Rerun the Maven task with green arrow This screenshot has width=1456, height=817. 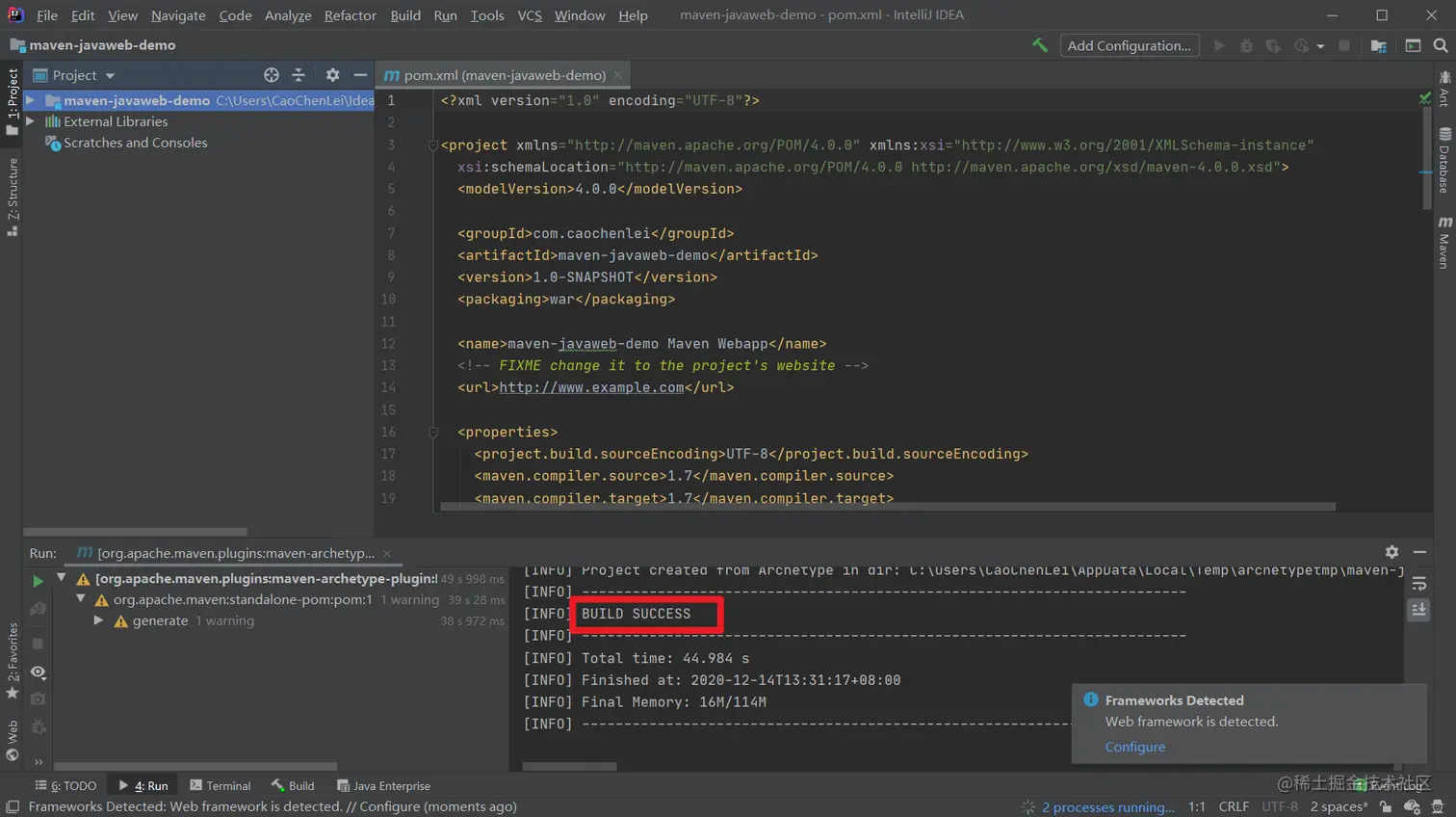[x=38, y=581]
